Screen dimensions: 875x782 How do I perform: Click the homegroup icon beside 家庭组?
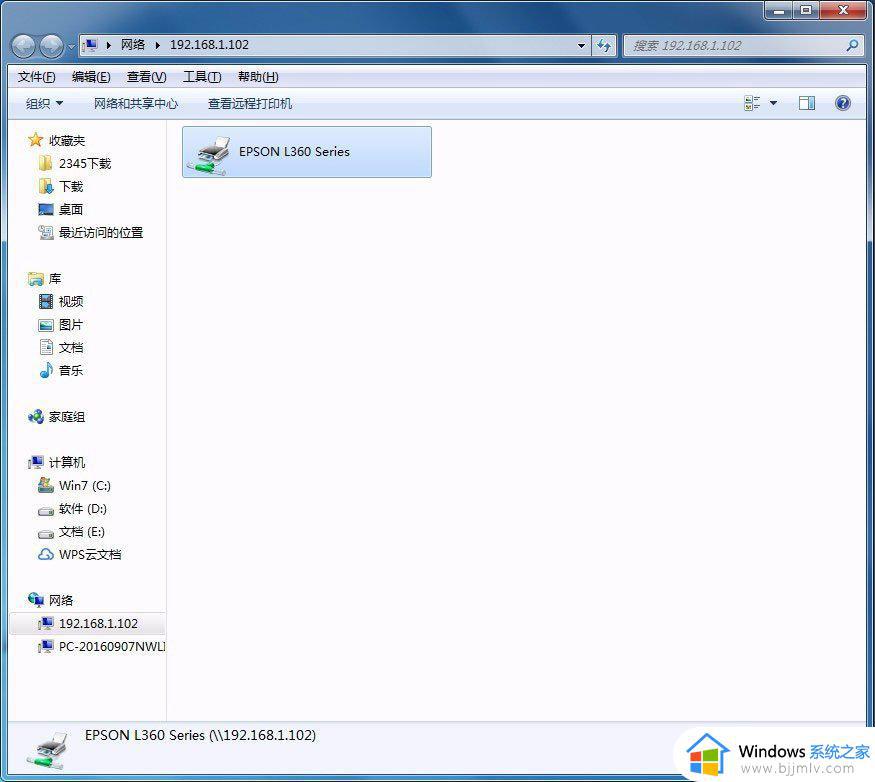36,416
